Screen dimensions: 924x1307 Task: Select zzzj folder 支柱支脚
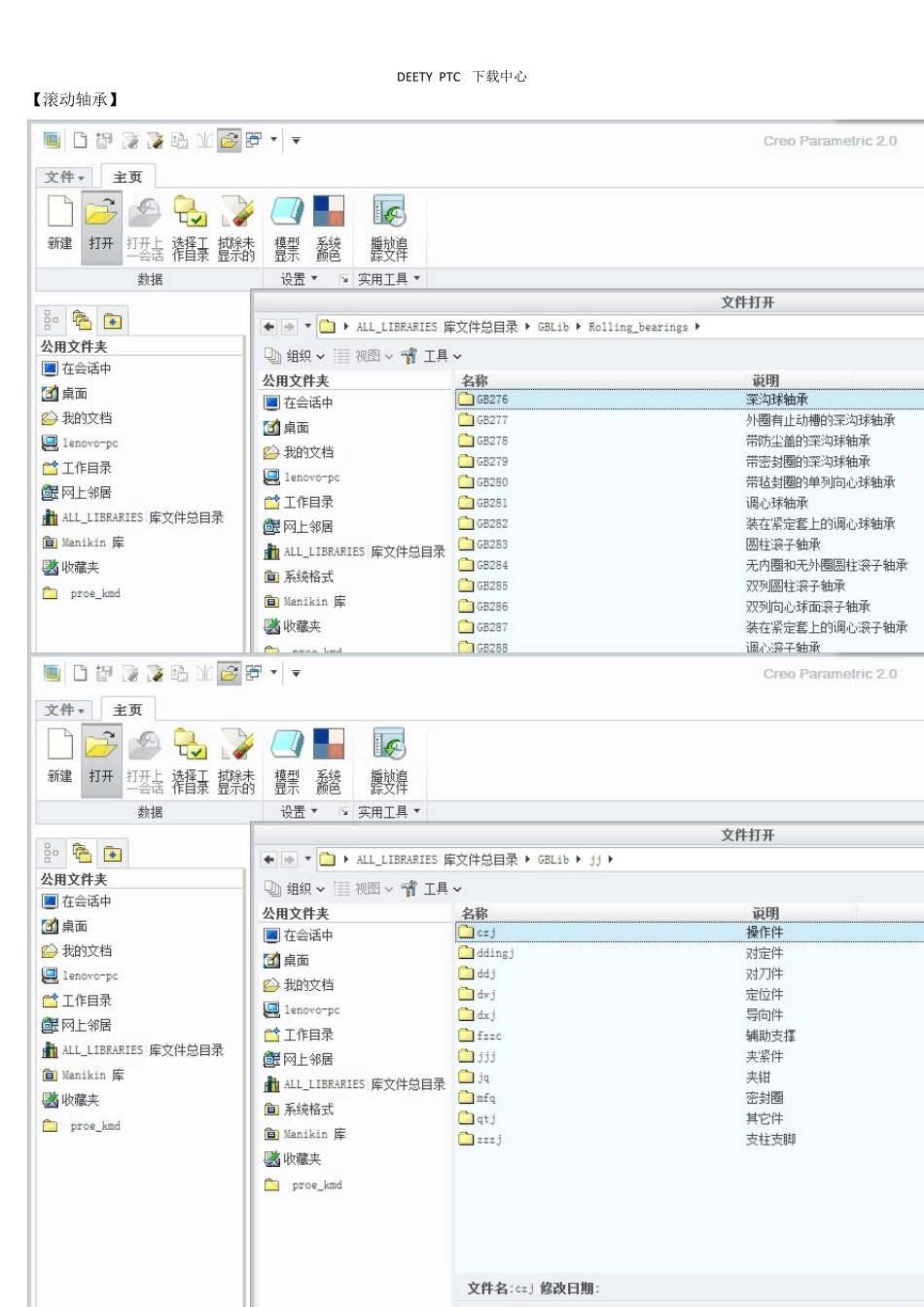point(690,1139)
